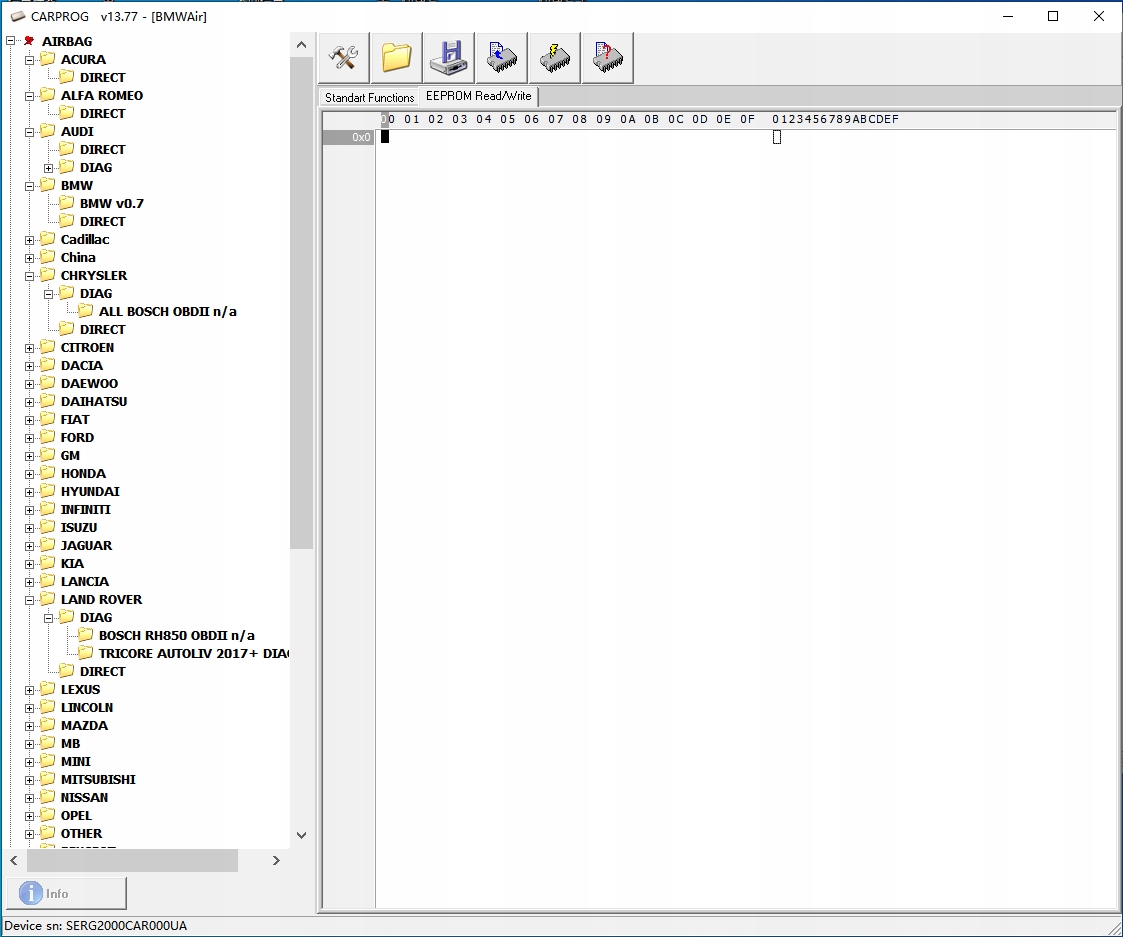Switch to the Standart Functions tab

[370, 97]
